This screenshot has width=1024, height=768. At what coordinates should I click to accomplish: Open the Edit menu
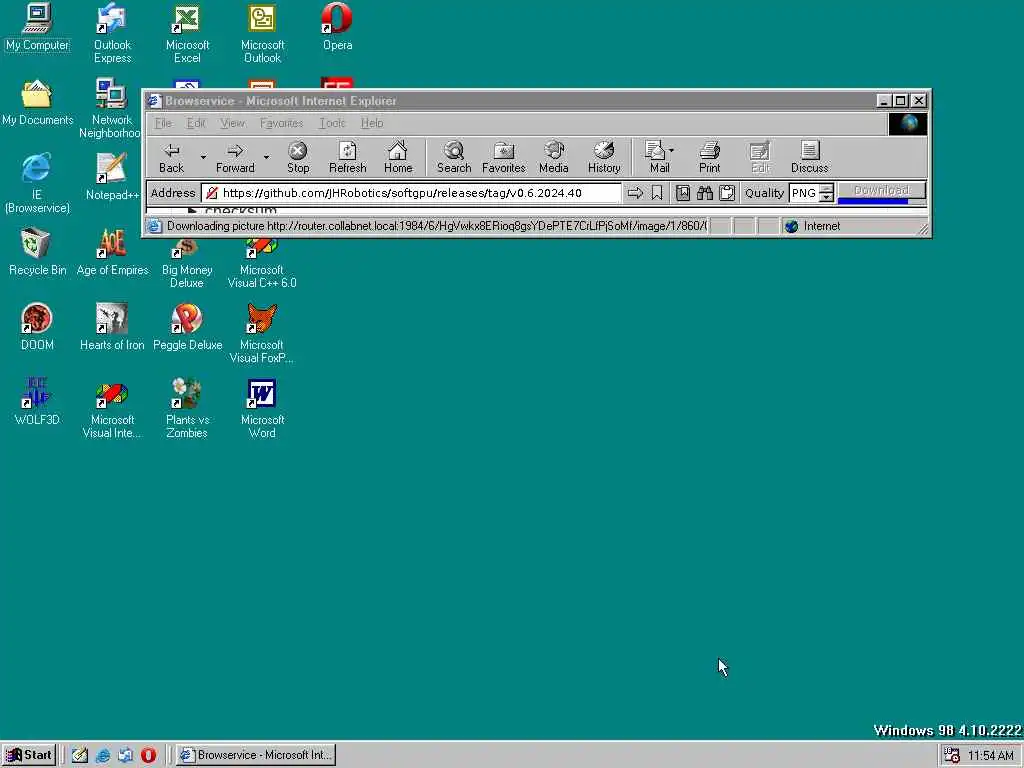pyautogui.click(x=196, y=123)
